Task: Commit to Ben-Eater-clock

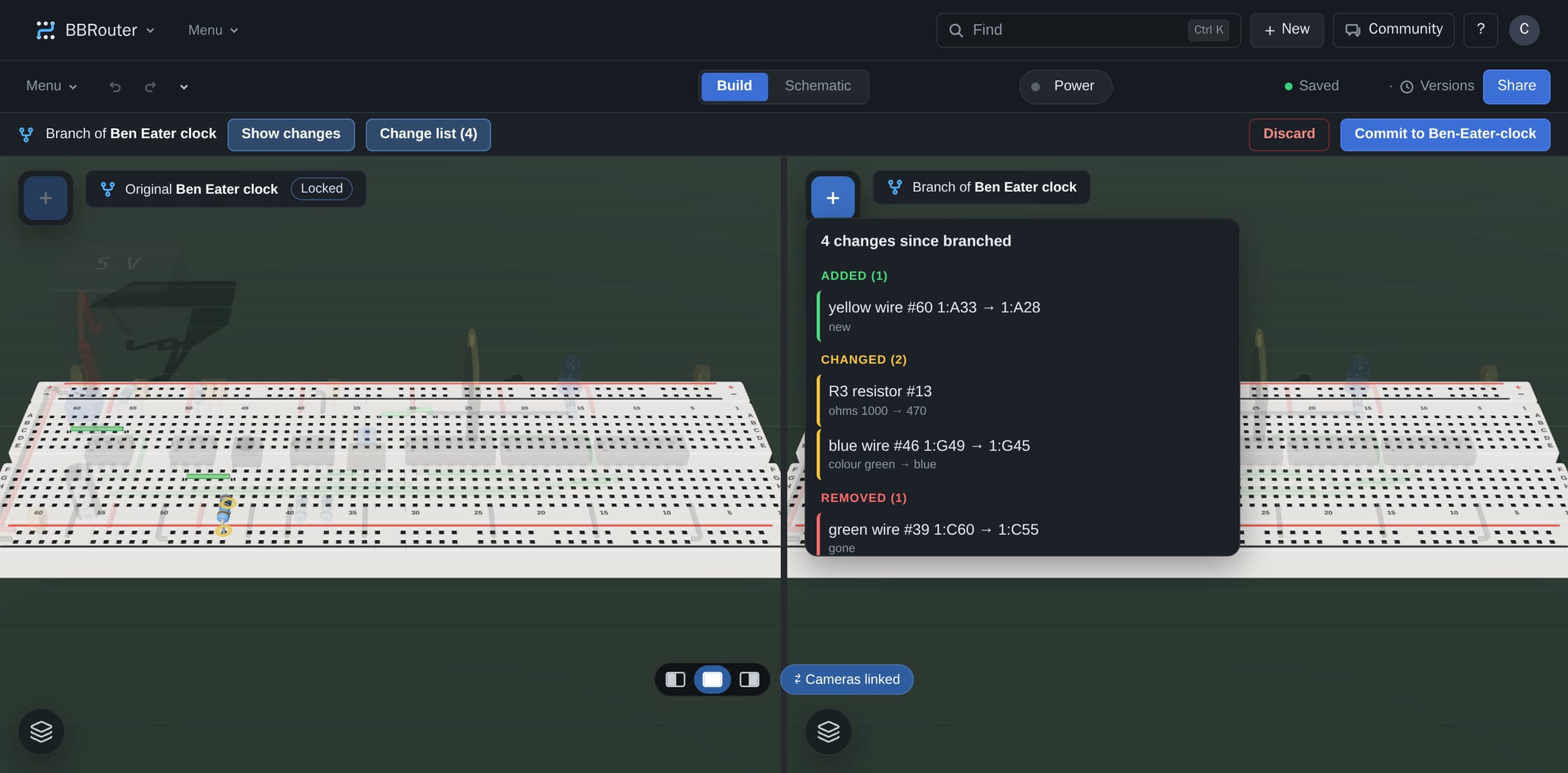Action: pos(1444,134)
